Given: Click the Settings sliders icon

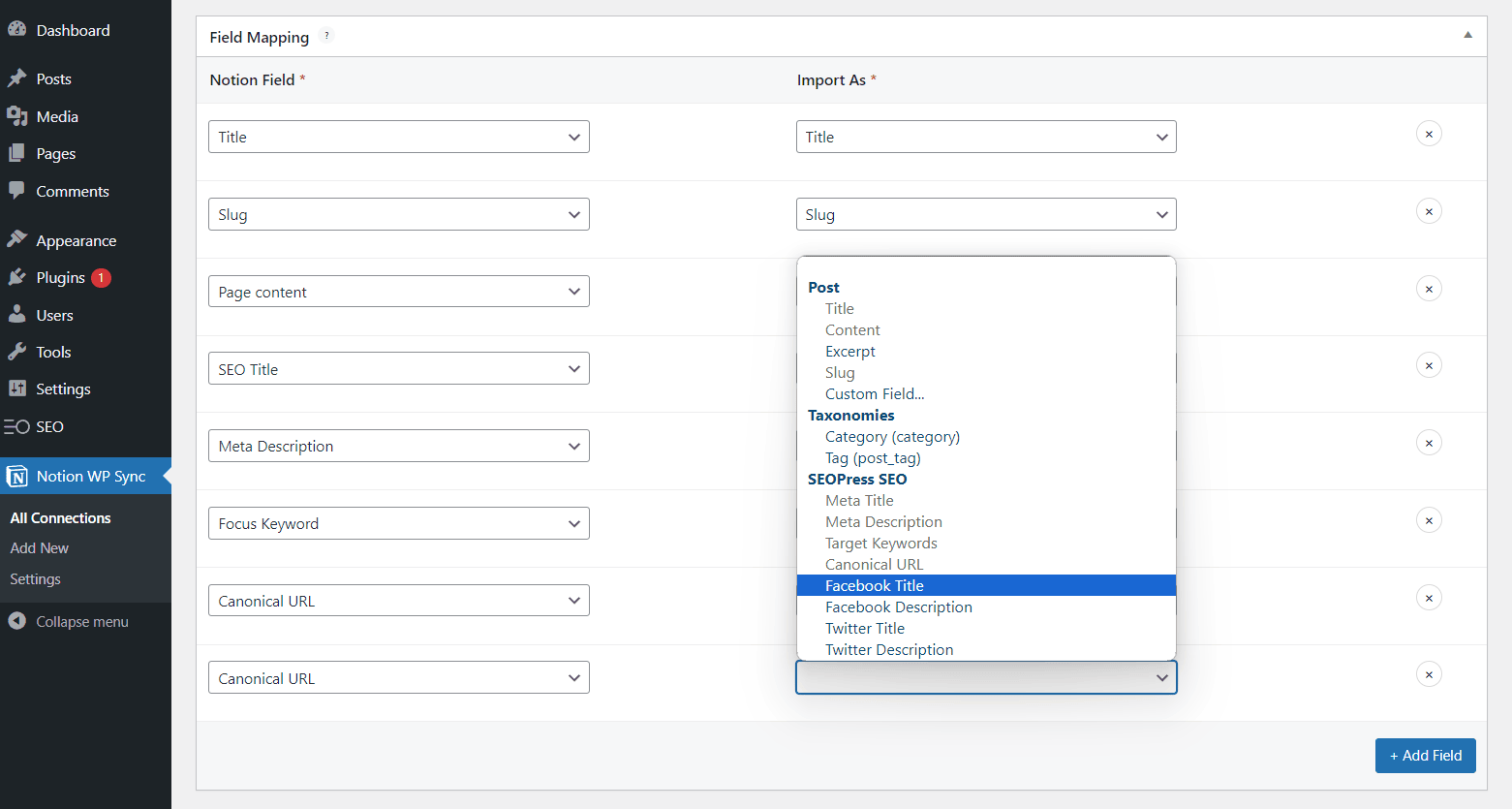Looking at the screenshot, I should 16,389.
